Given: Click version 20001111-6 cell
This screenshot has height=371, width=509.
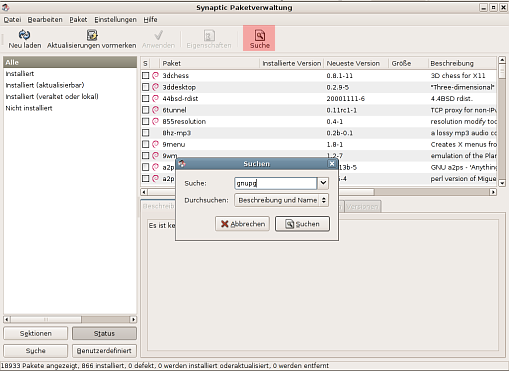Looking at the screenshot, I should click(x=346, y=98).
